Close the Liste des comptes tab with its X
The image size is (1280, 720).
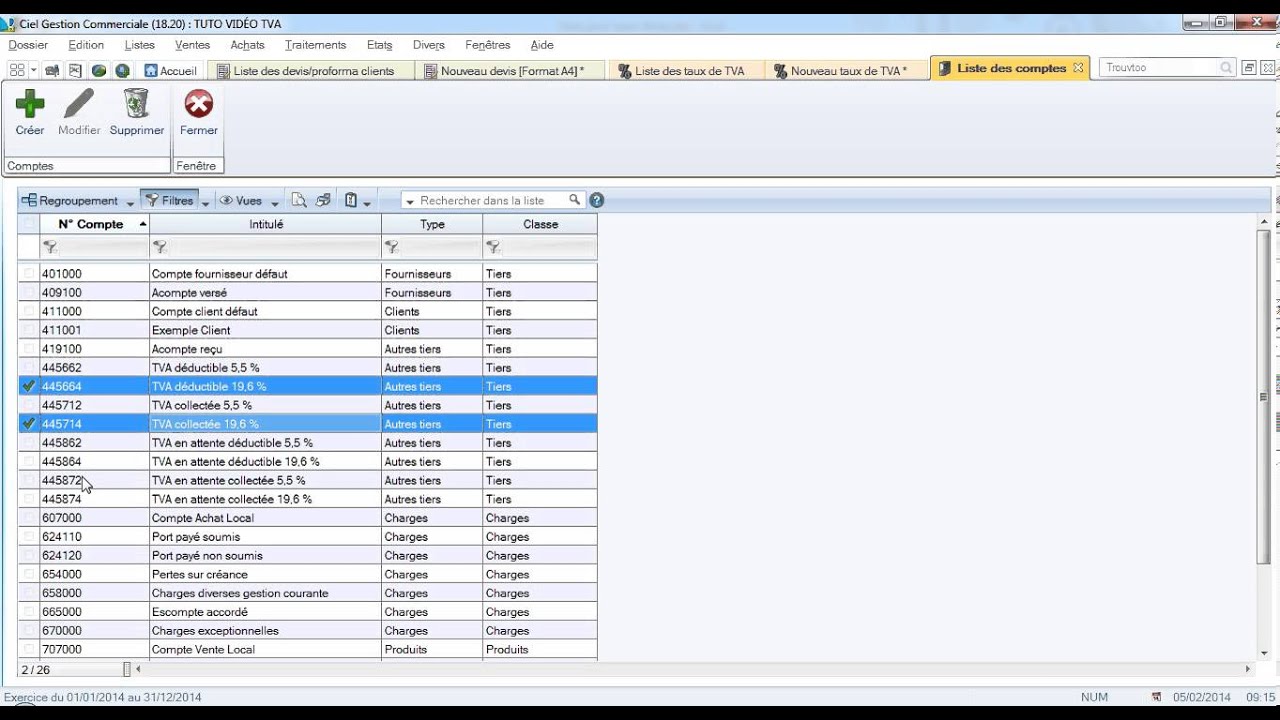[x=1078, y=68]
